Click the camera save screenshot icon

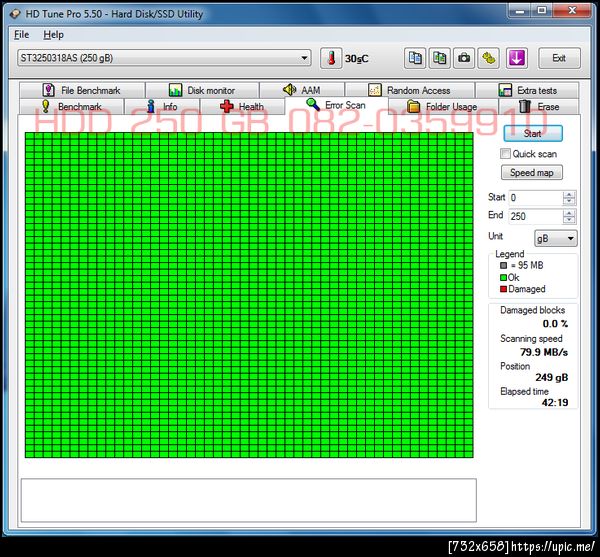point(464,59)
